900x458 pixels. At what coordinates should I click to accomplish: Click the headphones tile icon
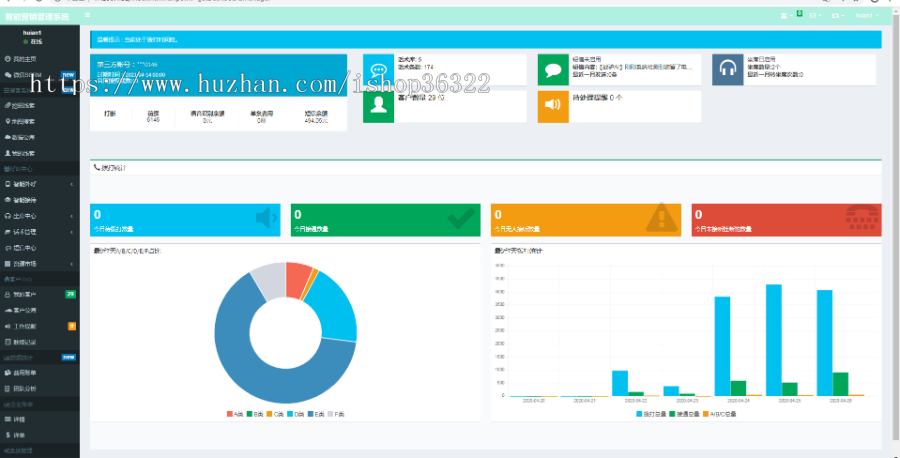pyautogui.click(x=727, y=70)
